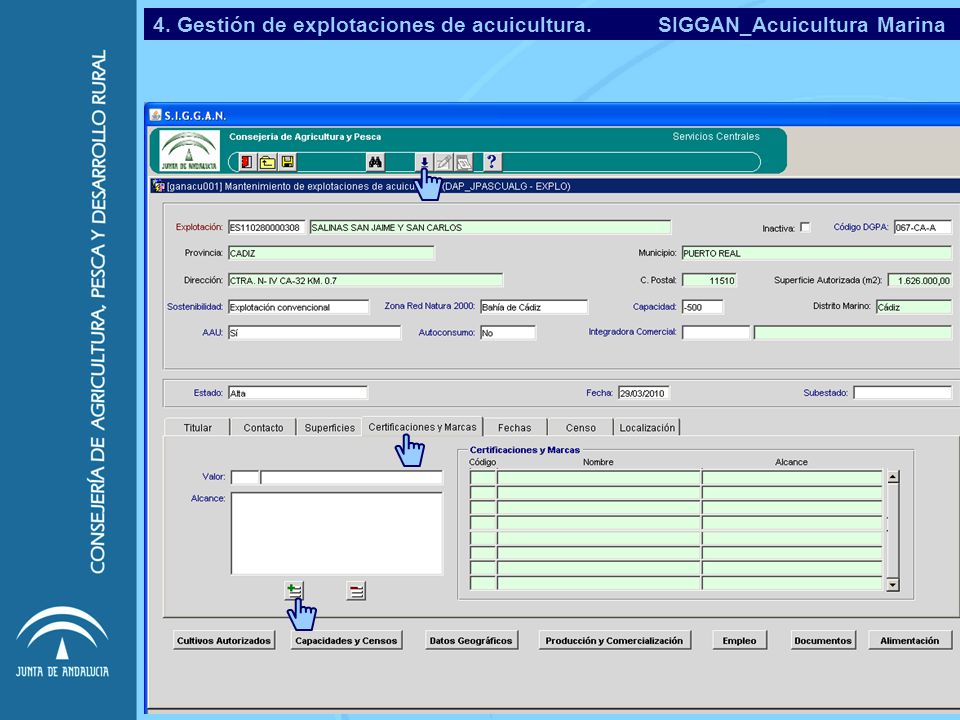Open the empty Subestado field

point(902,392)
